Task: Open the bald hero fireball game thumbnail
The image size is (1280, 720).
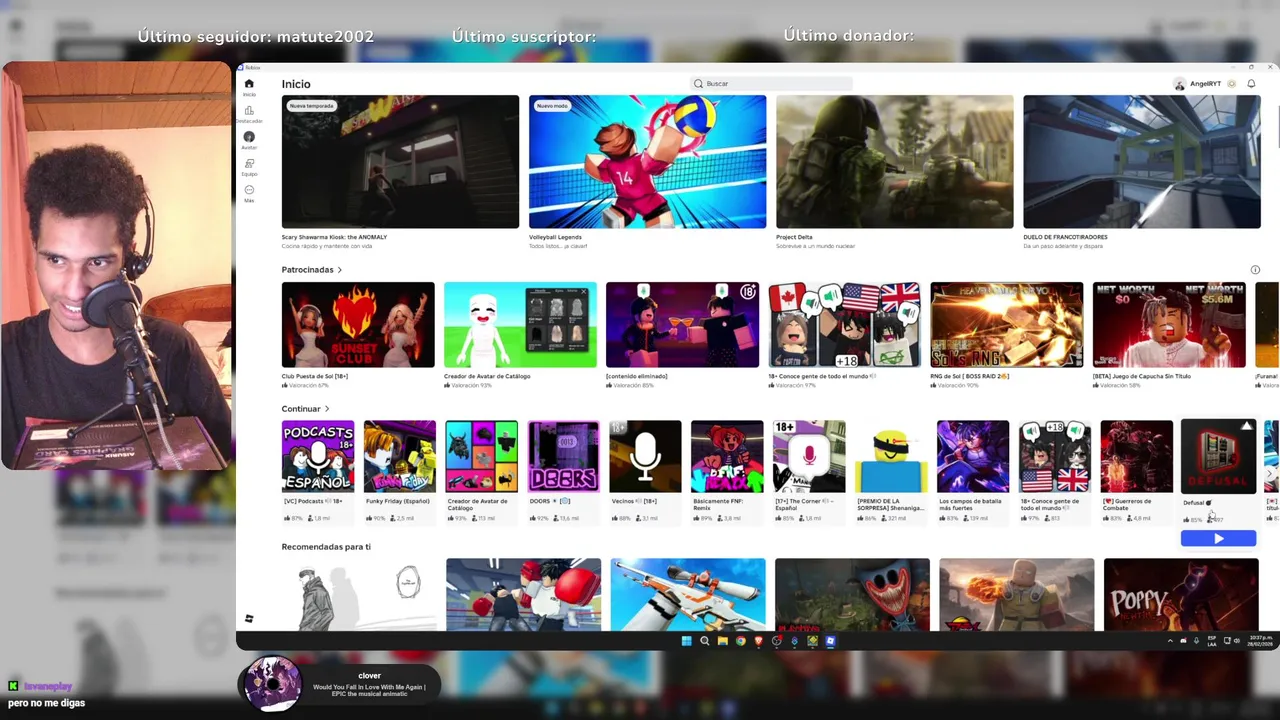Action: pyautogui.click(x=1016, y=595)
